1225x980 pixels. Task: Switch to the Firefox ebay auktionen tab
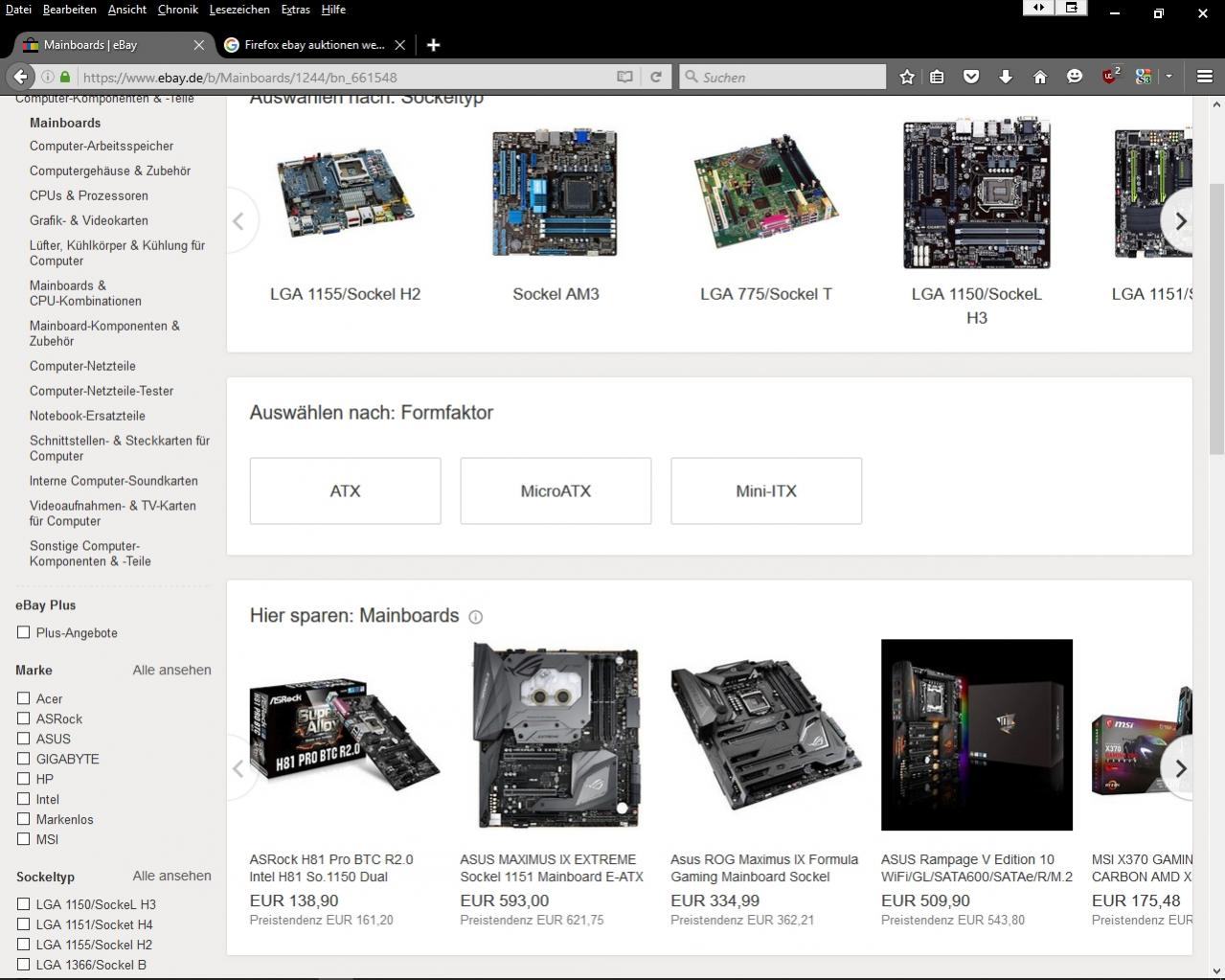pos(314,45)
